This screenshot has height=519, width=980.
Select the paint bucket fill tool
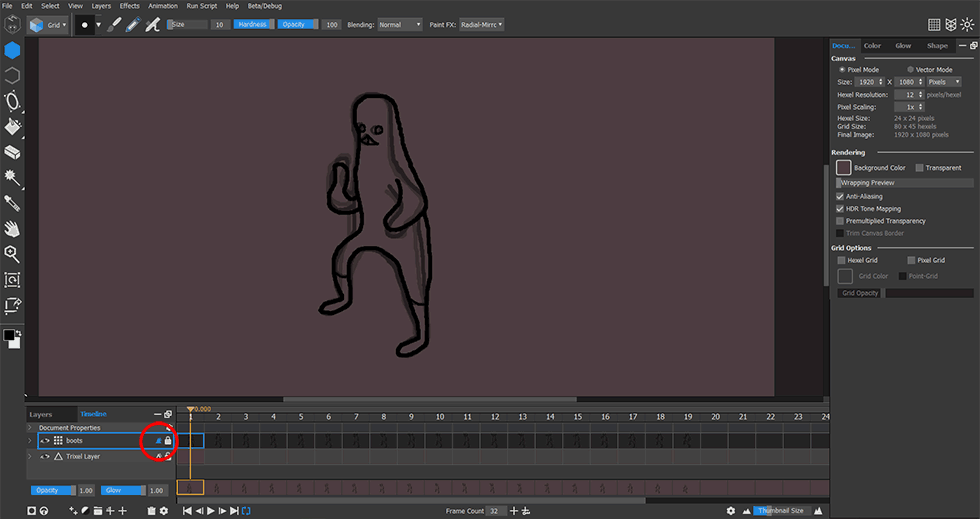[13, 127]
